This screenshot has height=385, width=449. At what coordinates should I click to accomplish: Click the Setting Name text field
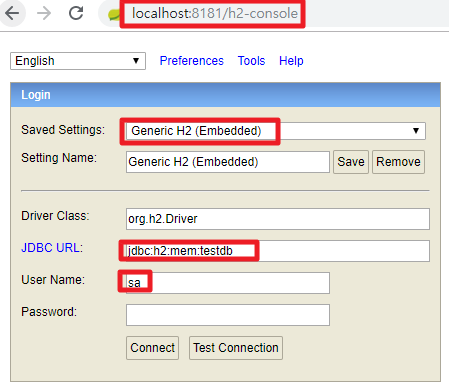point(228,162)
